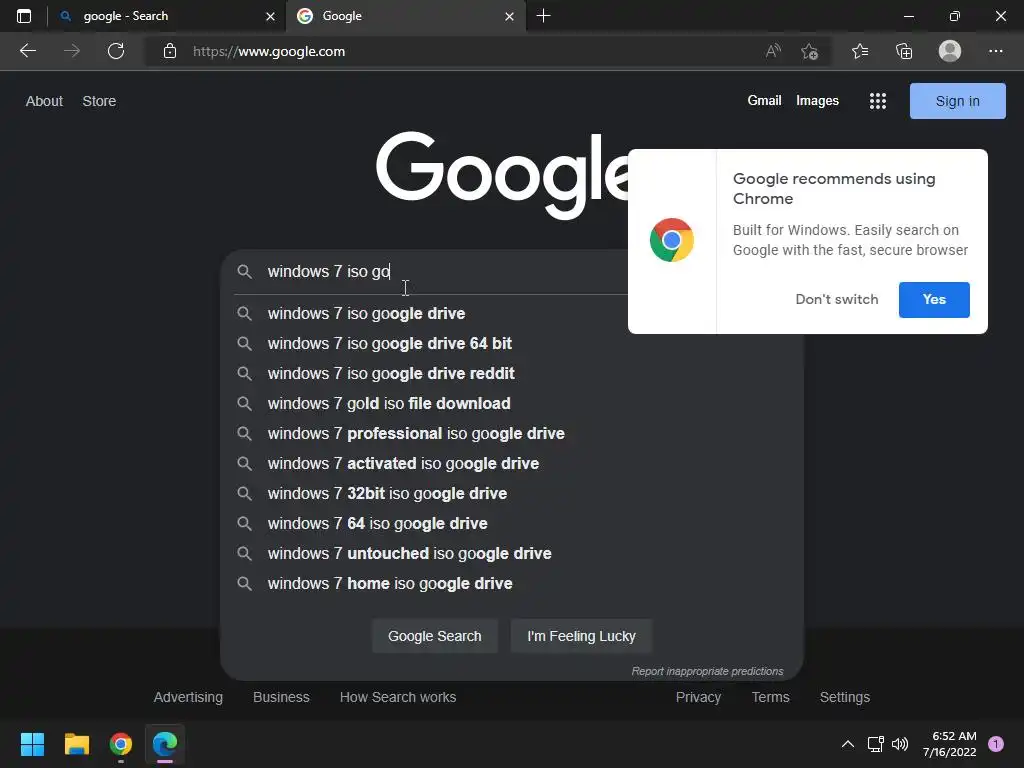Select suggestion 'windows 7 activated iso google drive'
This screenshot has width=1024, height=768.
pos(511,464)
